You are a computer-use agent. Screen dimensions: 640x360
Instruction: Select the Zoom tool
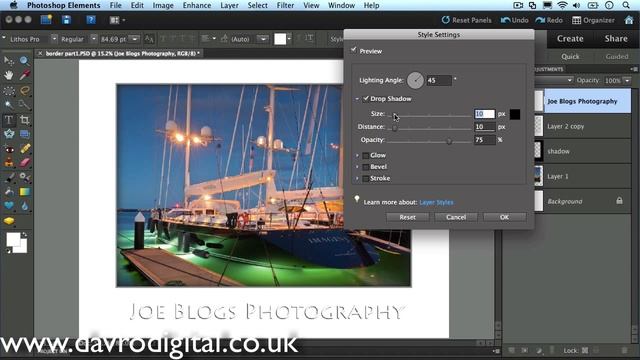[x=24, y=61]
